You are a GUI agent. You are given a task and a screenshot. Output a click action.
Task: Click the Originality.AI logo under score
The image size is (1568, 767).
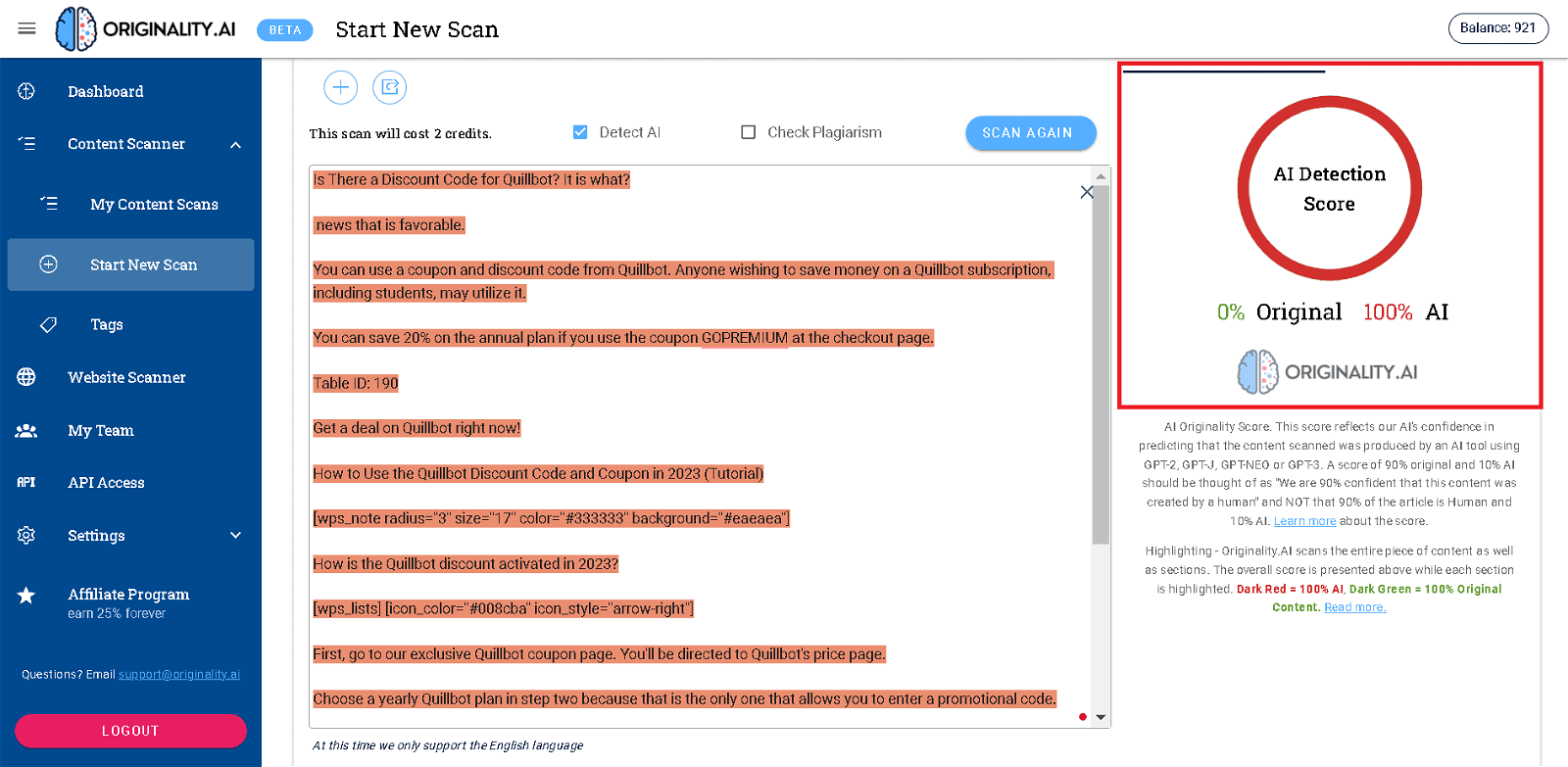pos(1328,372)
